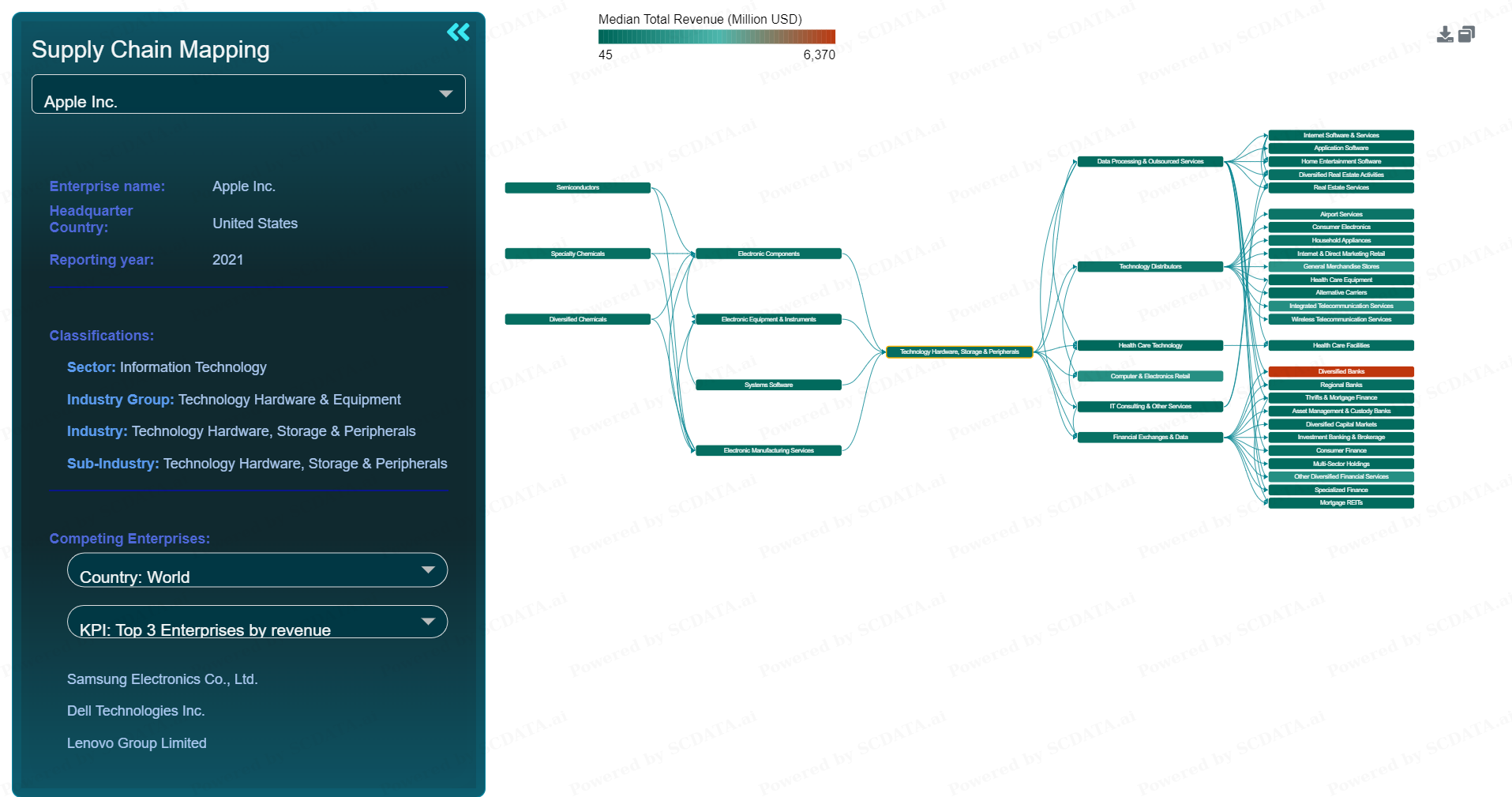
Task: Click Dell Technologies Inc. in competitors list
Action: tap(136, 711)
